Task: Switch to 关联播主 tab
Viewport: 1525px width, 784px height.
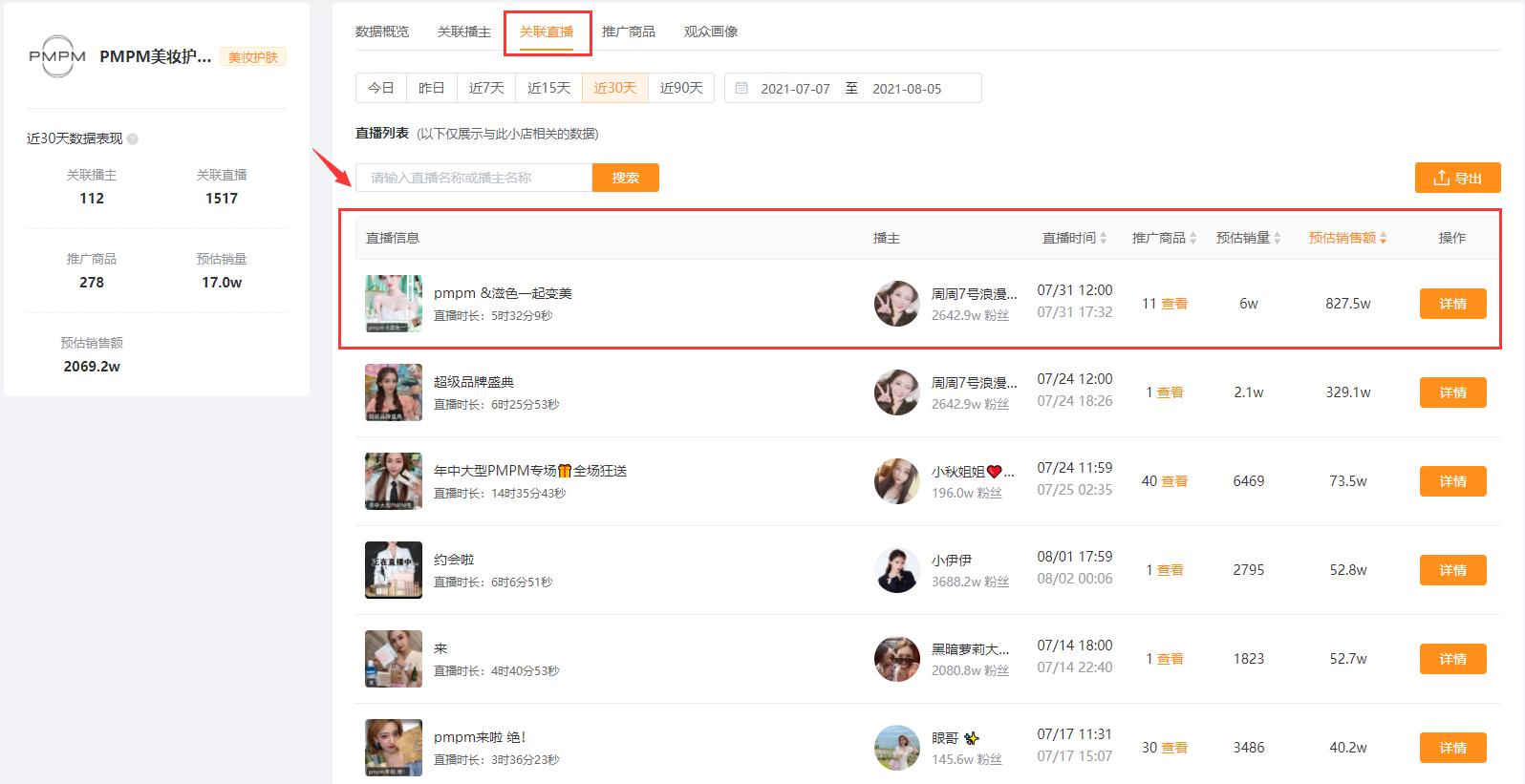Action: [x=464, y=32]
